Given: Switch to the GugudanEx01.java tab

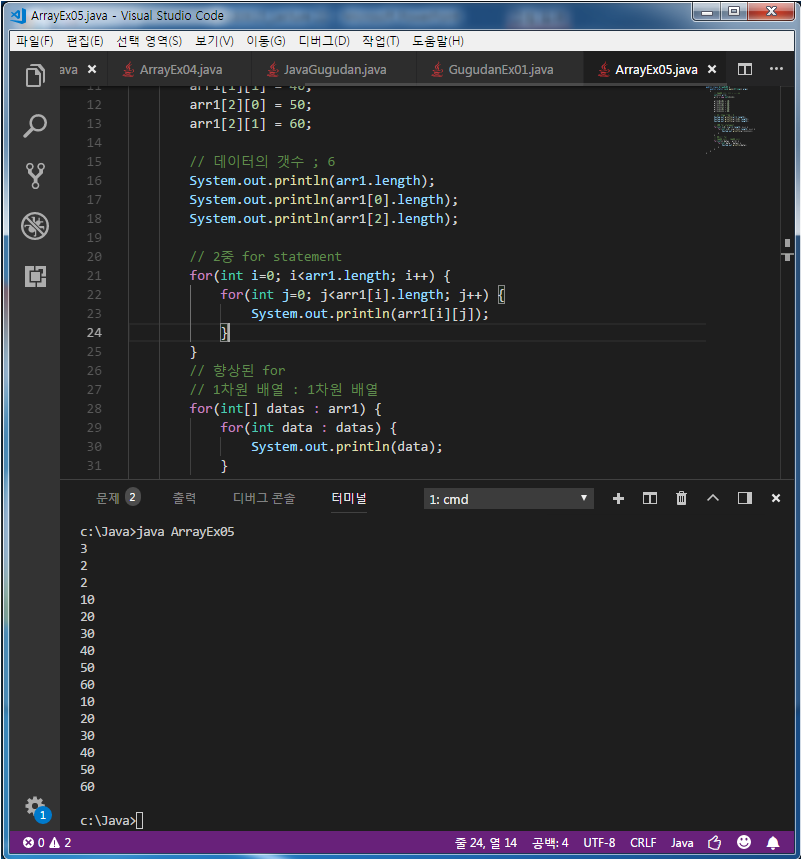Looking at the screenshot, I should pos(499,70).
